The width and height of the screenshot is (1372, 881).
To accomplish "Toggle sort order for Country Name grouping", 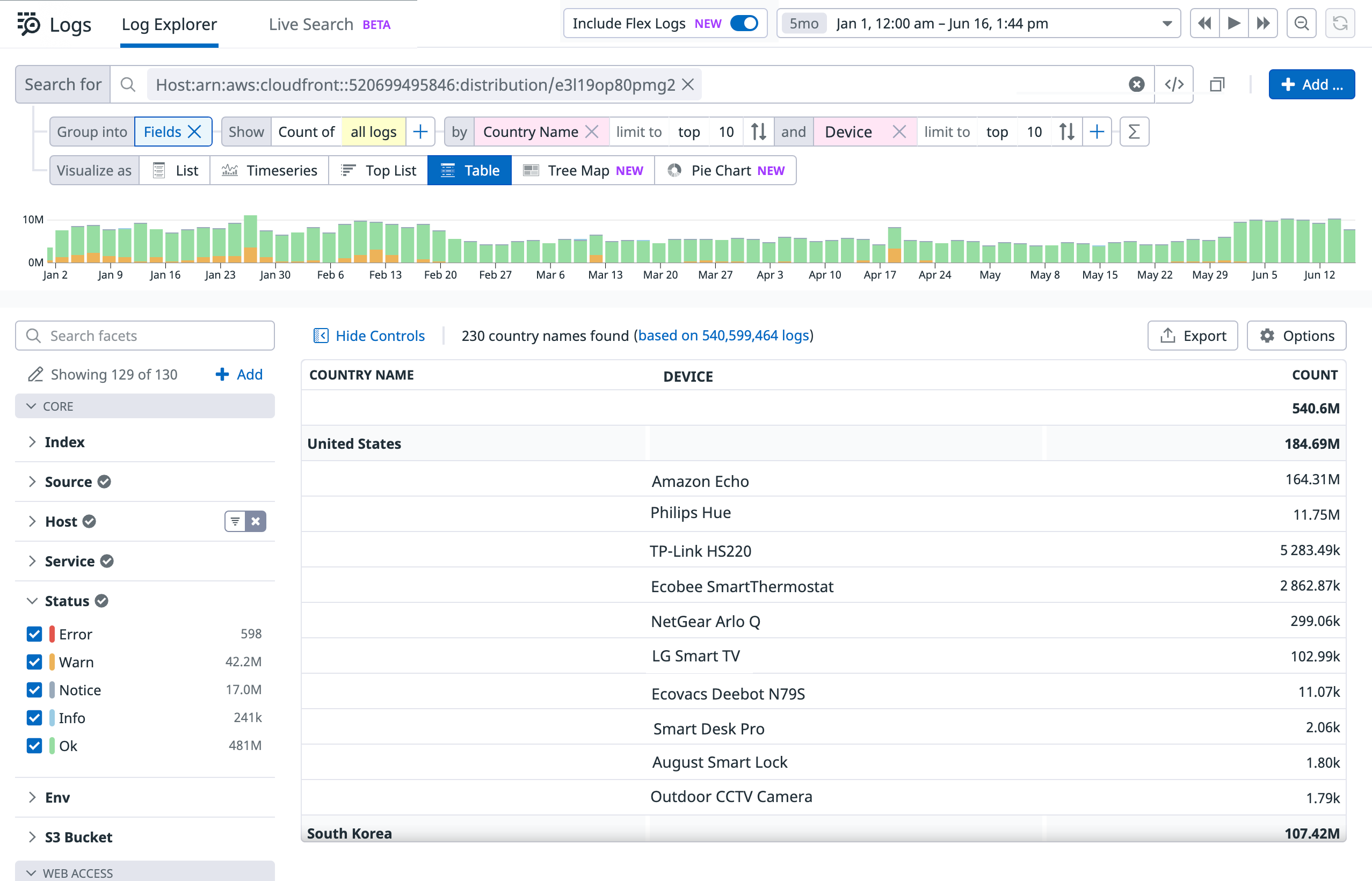I will [x=759, y=131].
